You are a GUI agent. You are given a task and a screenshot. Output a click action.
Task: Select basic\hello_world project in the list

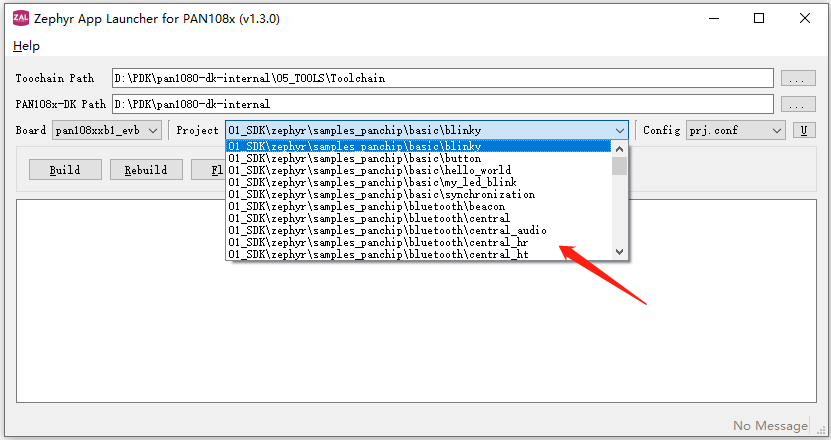[419, 170]
